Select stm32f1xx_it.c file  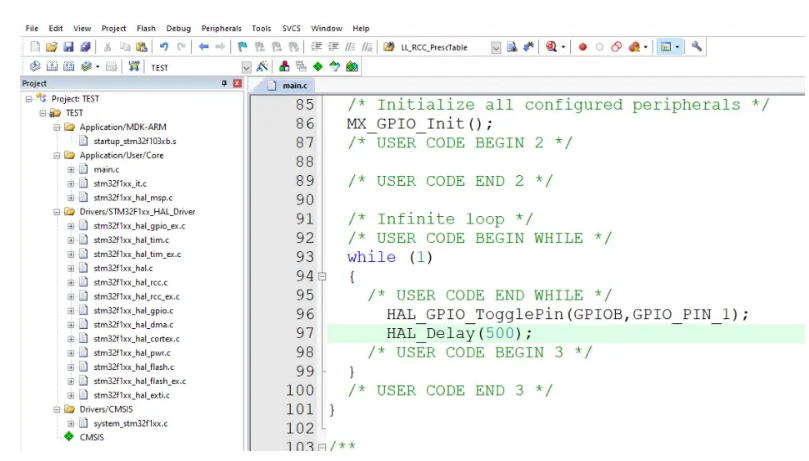coord(120,183)
